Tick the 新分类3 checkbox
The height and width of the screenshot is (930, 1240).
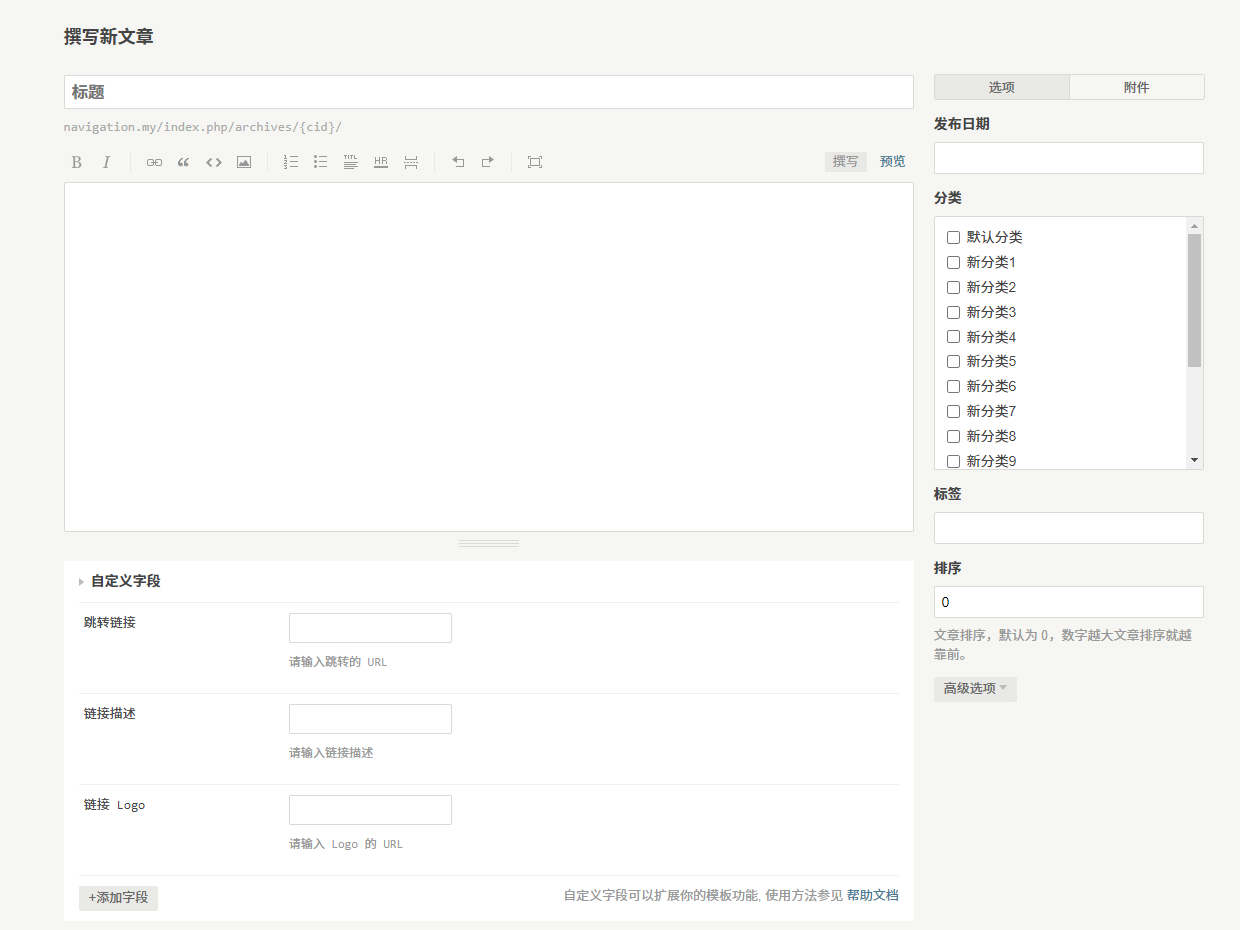[953, 312]
